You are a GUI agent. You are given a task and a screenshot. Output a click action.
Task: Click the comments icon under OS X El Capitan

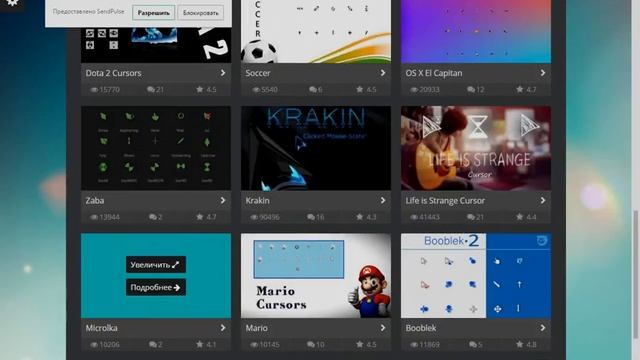pos(471,89)
